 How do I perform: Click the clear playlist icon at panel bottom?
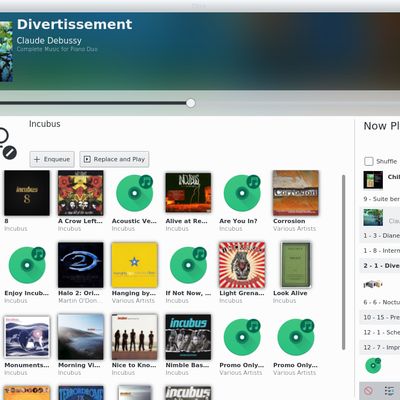[368, 390]
